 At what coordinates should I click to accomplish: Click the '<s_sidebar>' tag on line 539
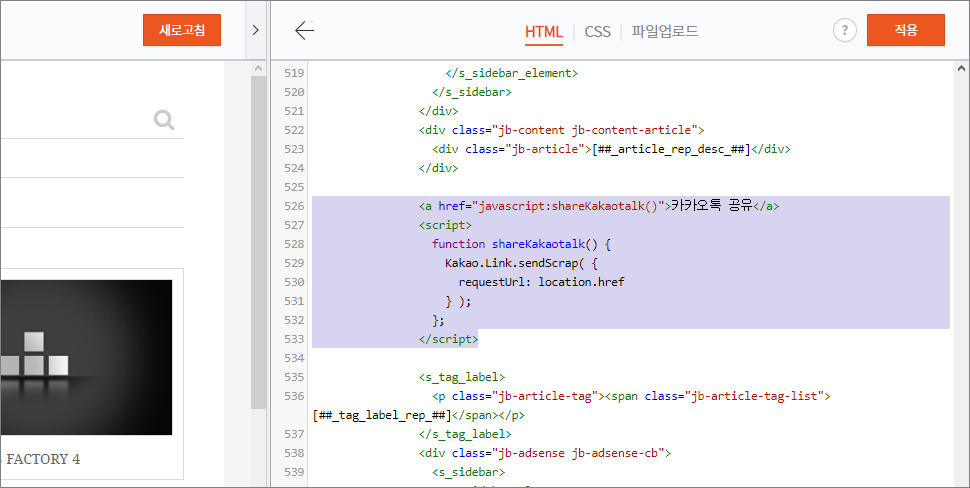[468, 472]
